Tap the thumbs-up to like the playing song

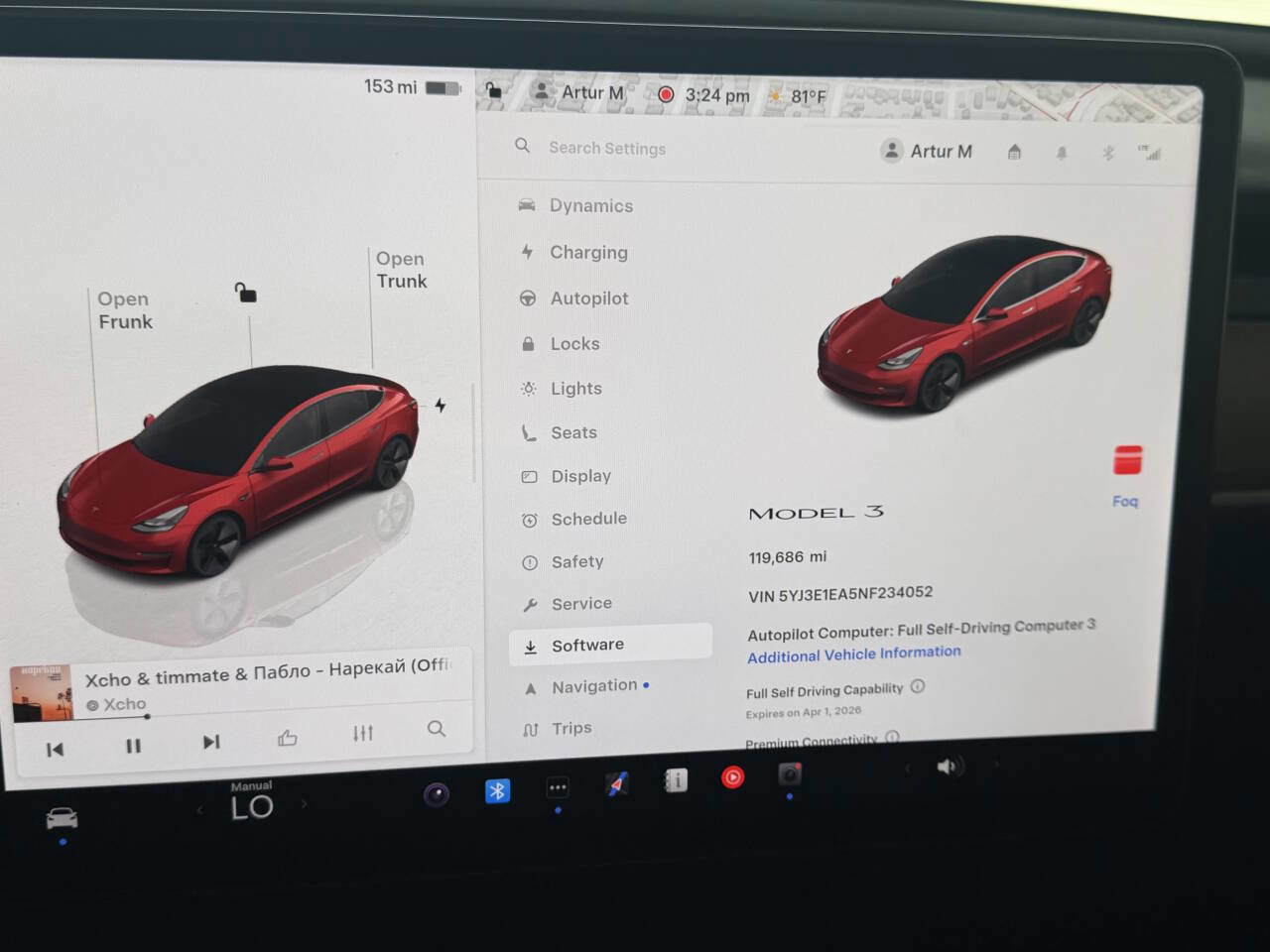[287, 736]
